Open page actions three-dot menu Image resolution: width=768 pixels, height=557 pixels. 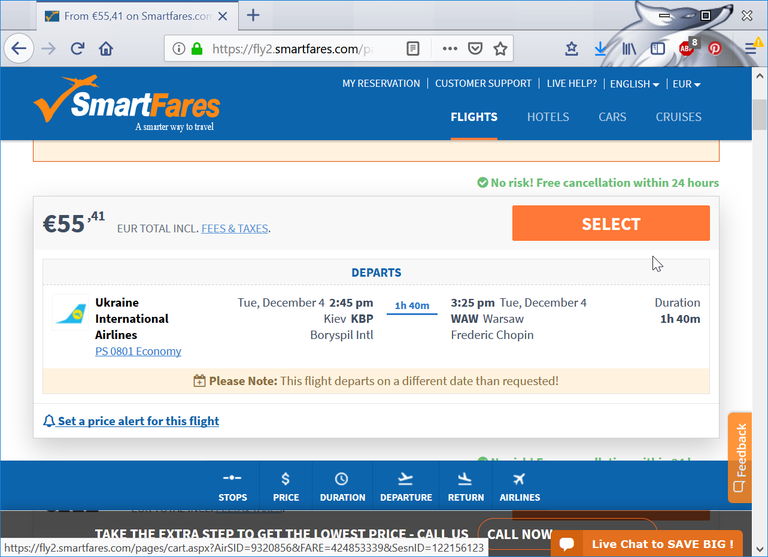pyautogui.click(x=450, y=48)
